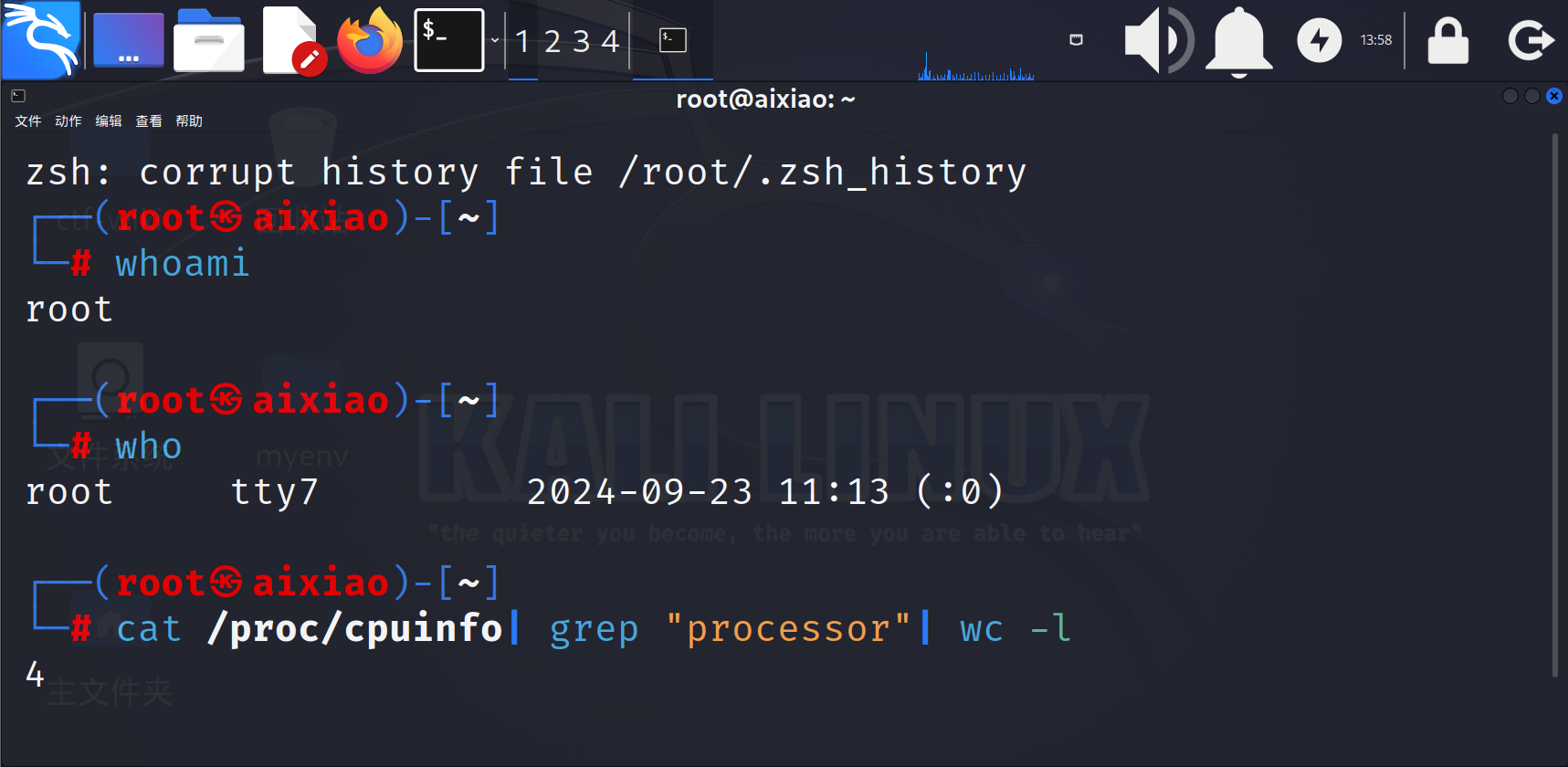Click the 'wc -l' command text
Viewport: 1568px width, 767px height.
(x=1016, y=628)
